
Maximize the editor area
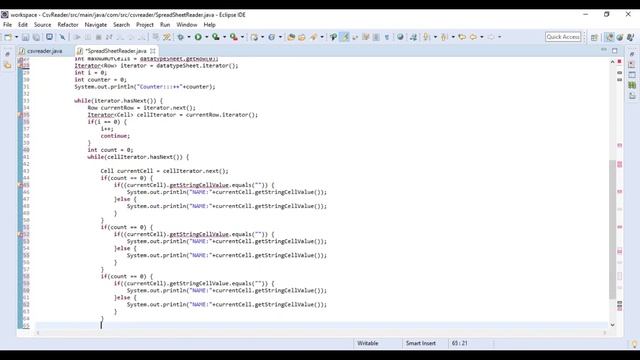point(615,51)
